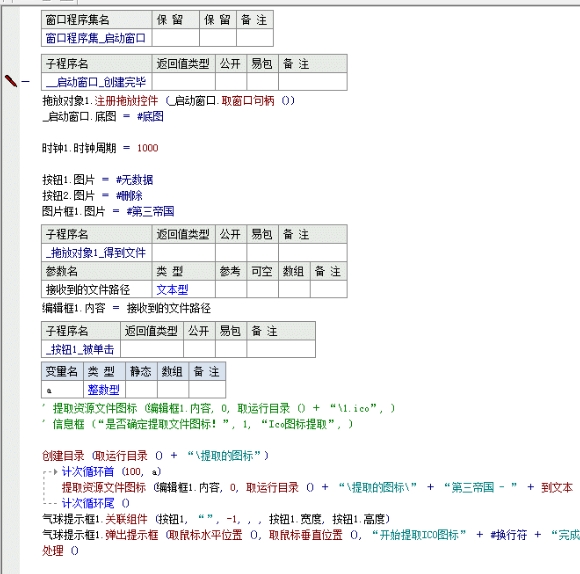Click the 注册拖放控件 method call
Screen dimensions: 580x574
pos(126,101)
